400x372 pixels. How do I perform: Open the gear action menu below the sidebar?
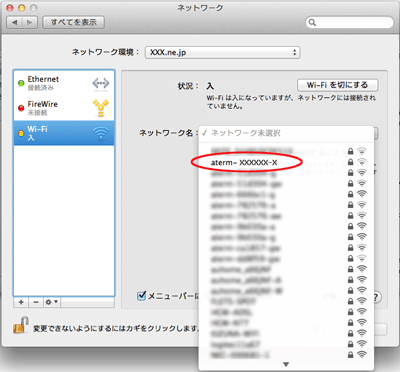click(x=52, y=302)
